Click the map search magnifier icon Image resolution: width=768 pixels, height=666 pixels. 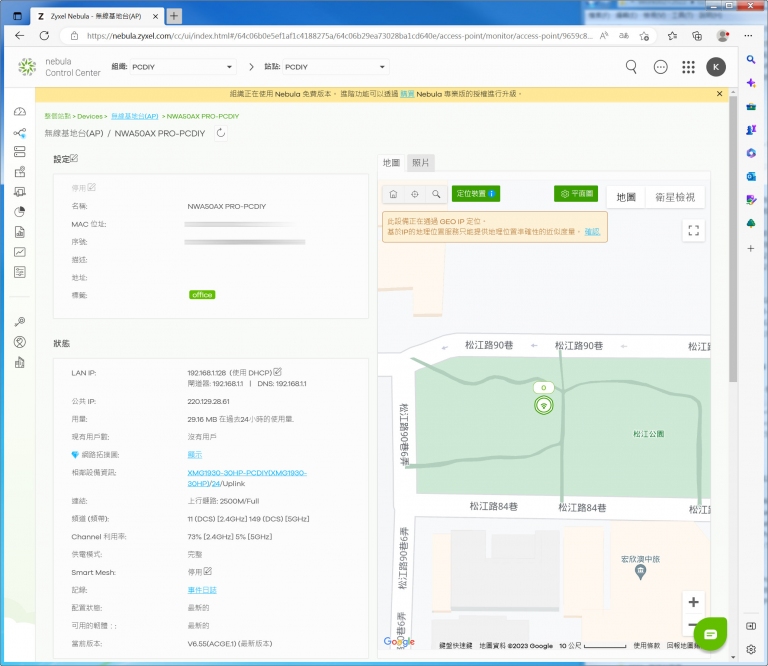436,194
